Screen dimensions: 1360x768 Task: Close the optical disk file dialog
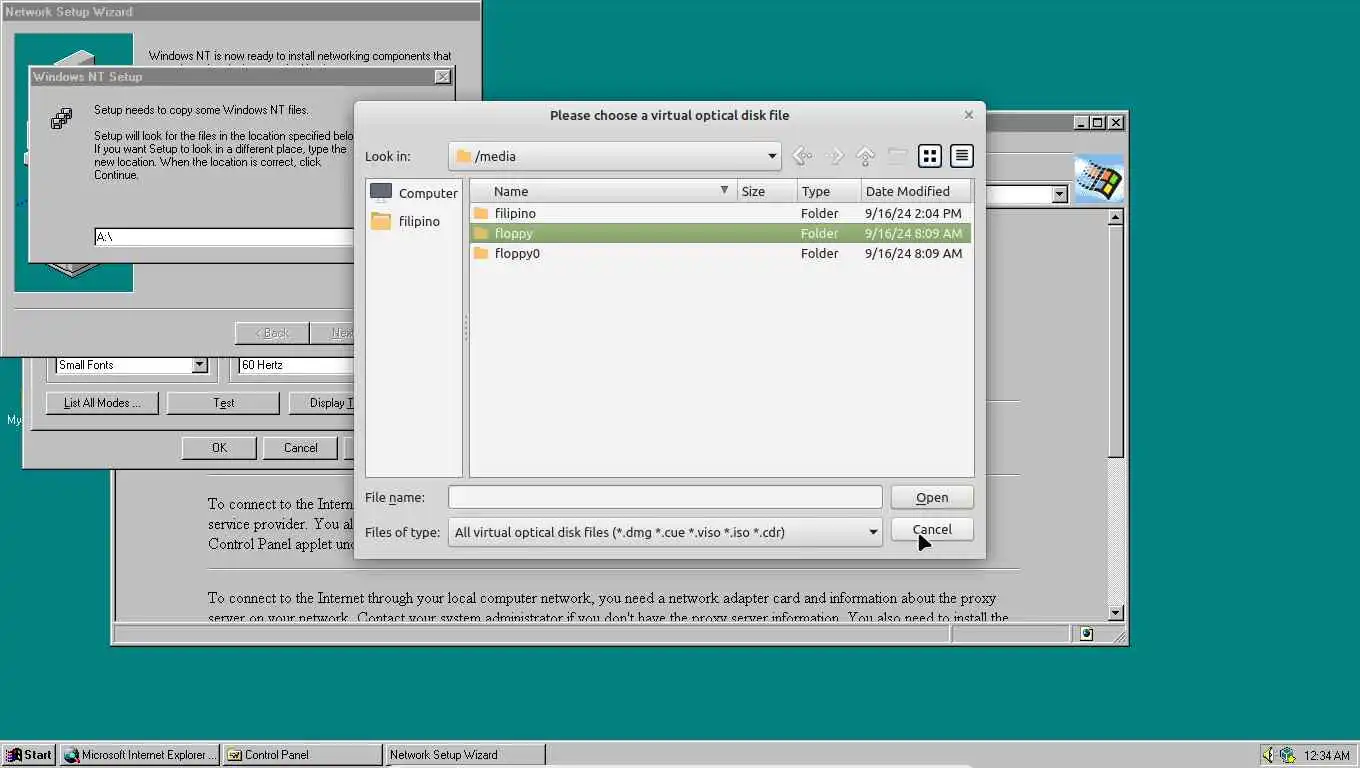point(968,115)
